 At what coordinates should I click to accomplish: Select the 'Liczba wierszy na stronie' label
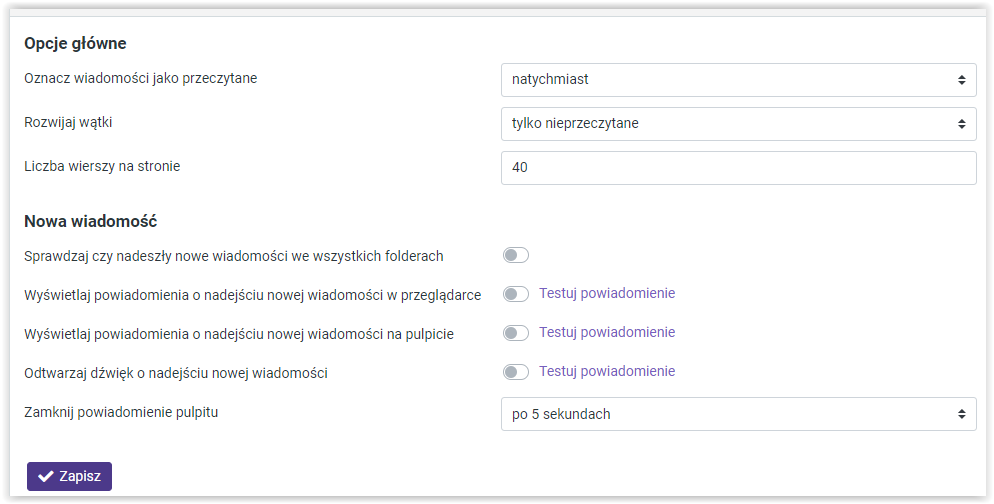pyautogui.click(x=102, y=166)
